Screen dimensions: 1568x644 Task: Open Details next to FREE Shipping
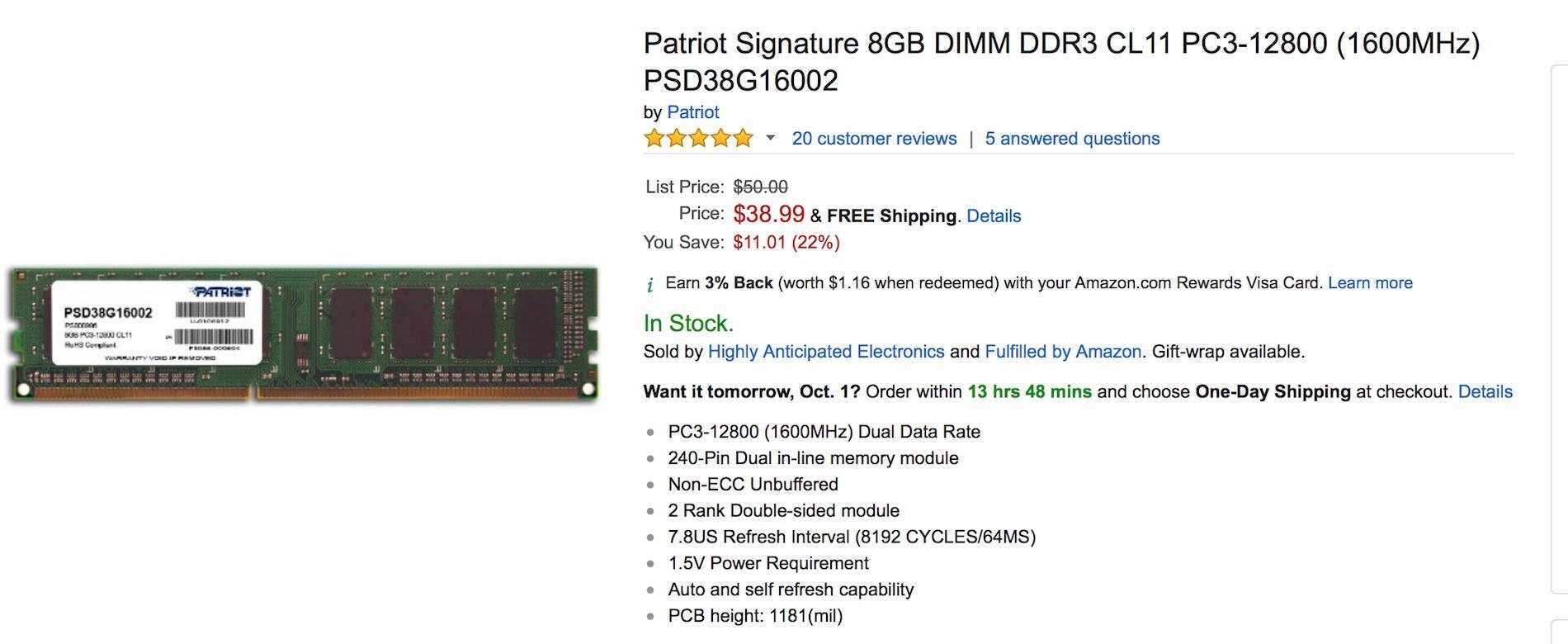(x=993, y=215)
